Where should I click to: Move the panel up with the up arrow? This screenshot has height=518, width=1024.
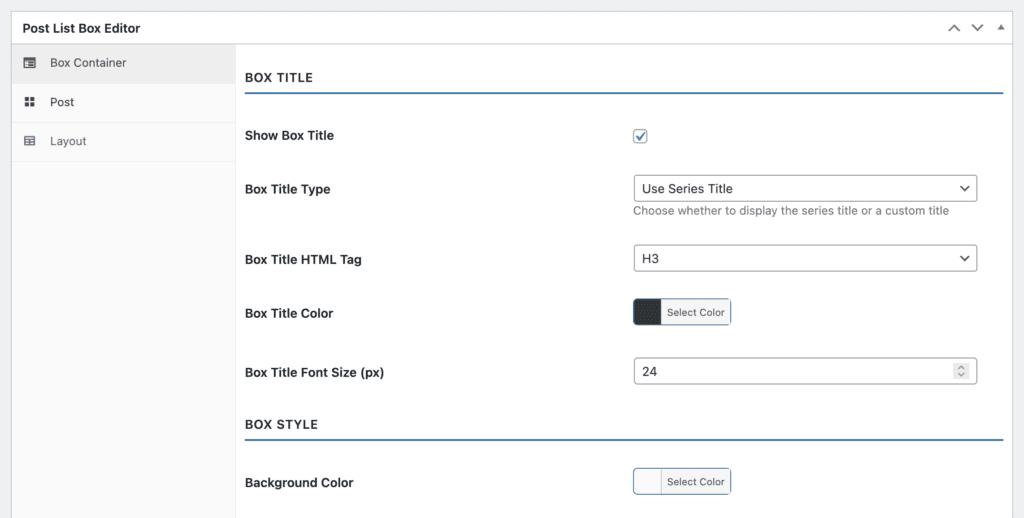(x=954, y=28)
